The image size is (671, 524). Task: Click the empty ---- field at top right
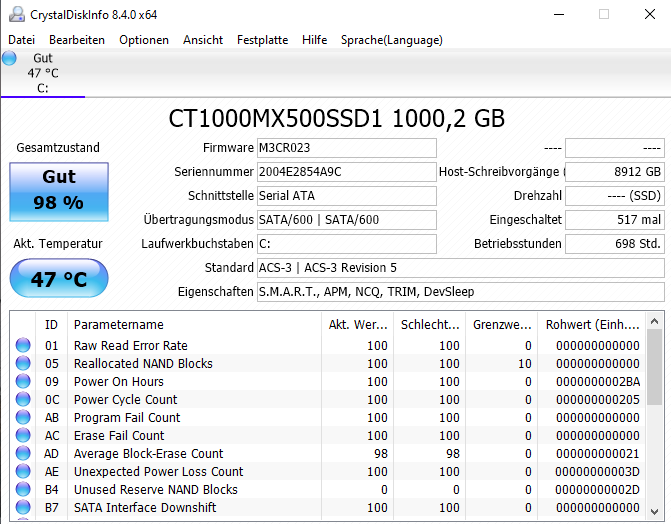(x=615, y=148)
